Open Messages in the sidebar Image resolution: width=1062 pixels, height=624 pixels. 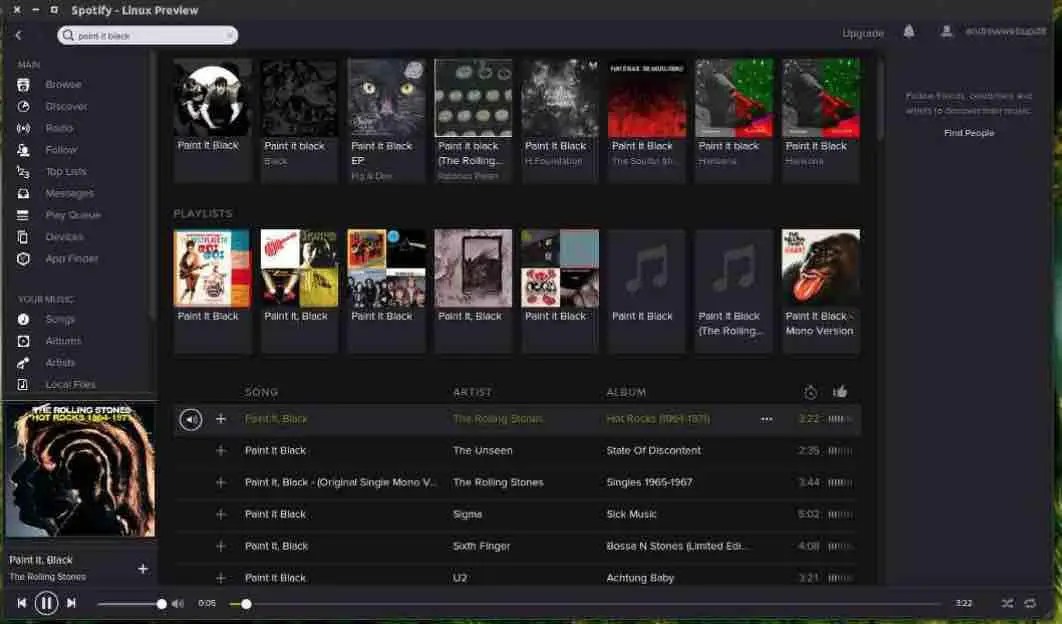69,193
